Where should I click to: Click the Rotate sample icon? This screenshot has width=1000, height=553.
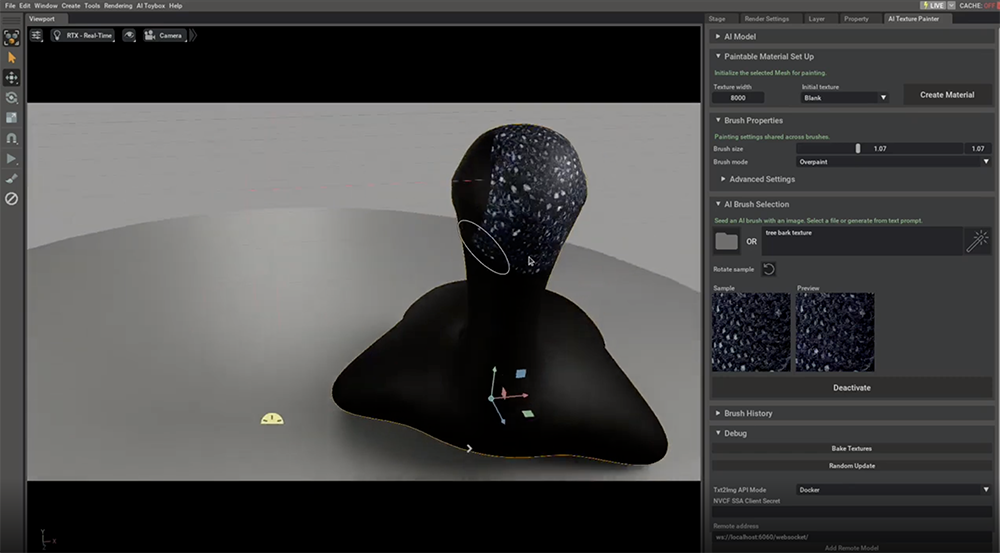click(x=768, y=269)
